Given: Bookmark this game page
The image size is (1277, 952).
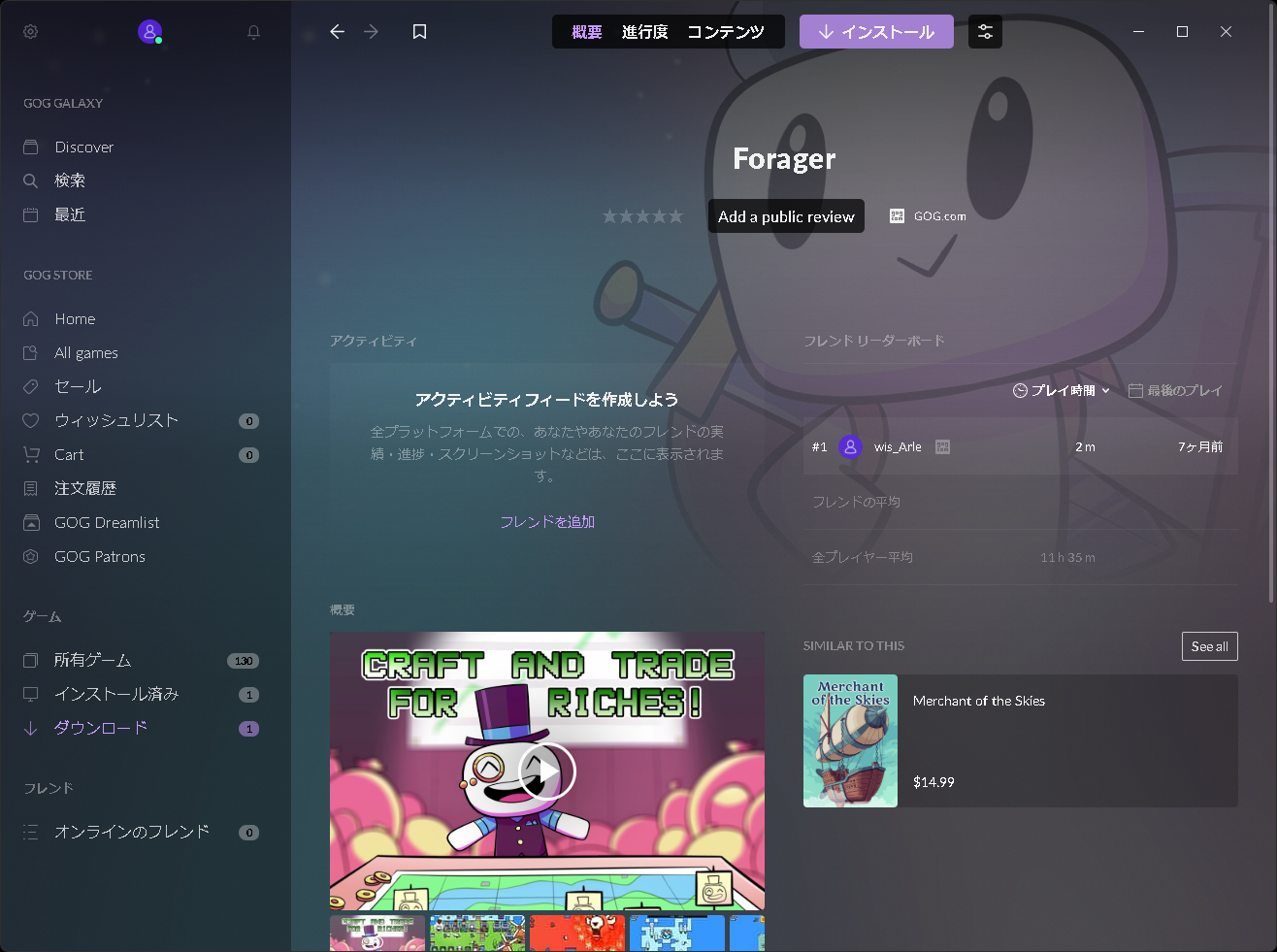Looking at the screenshot, I should click(x=419, y=32).
